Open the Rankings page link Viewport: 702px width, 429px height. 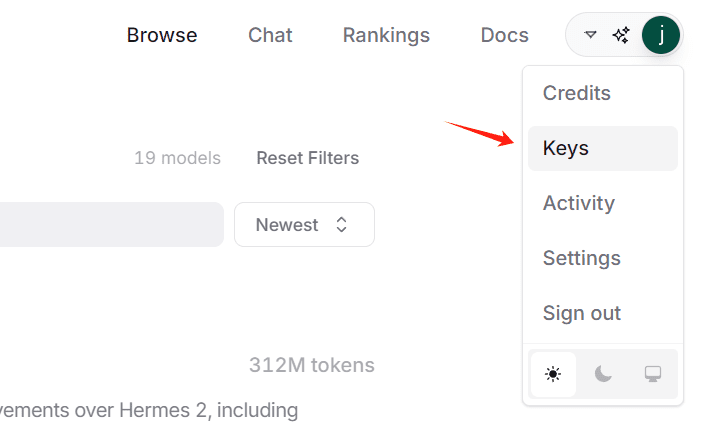(x=386, y=35)
